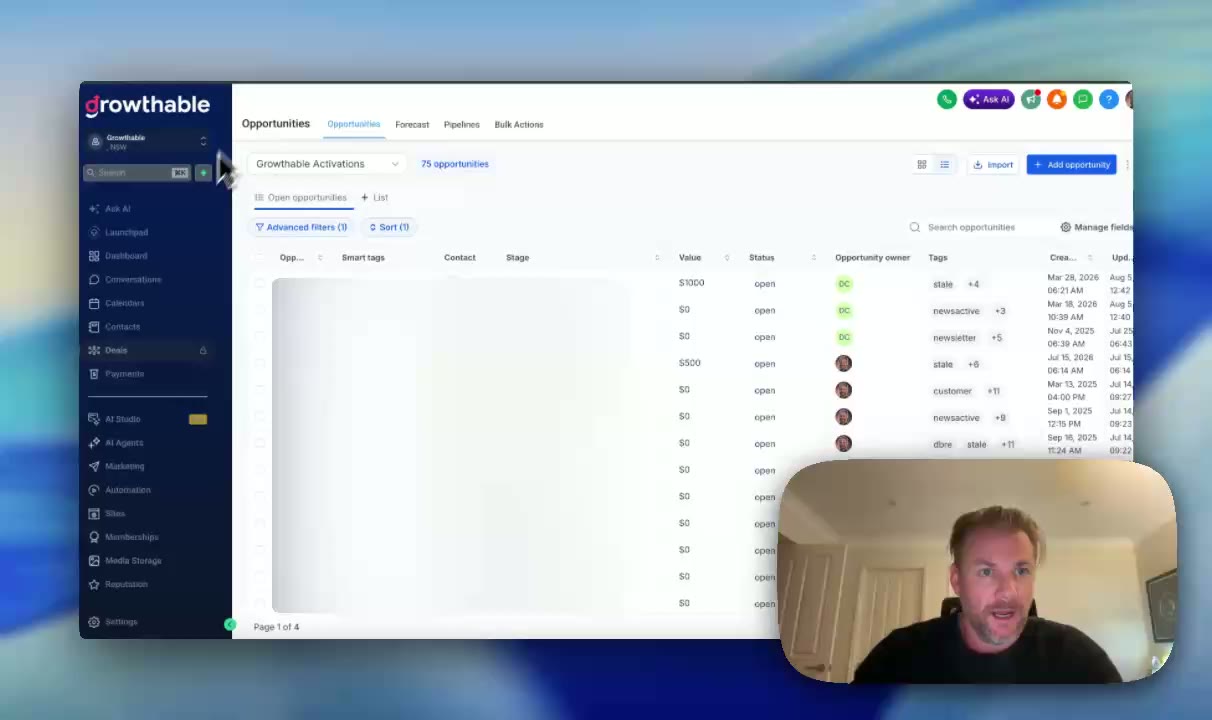Click the DC owner avatar in $1000 row
1212x720 pixels.
(844, 284)
